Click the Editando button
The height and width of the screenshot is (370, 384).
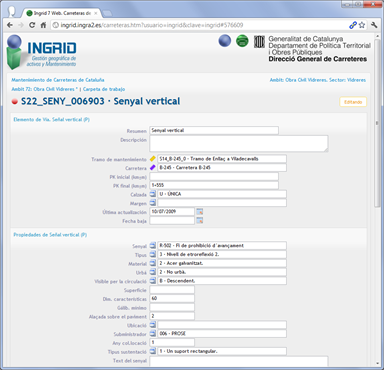coord(353,102)
